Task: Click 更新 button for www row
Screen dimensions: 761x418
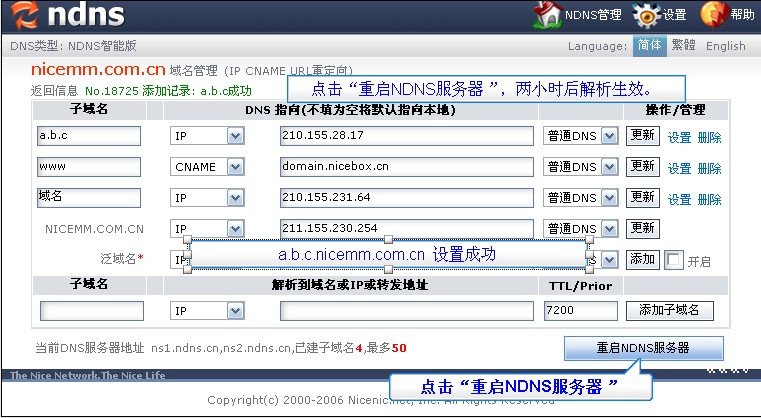Action: (642, 167)
